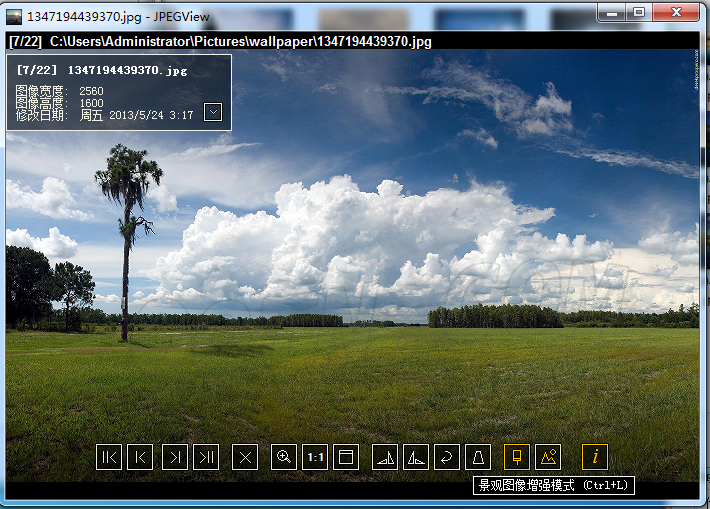This screenshot has width=710, height=509.
Task: Jump to the last image in folder
Action: tap(206, 457)
